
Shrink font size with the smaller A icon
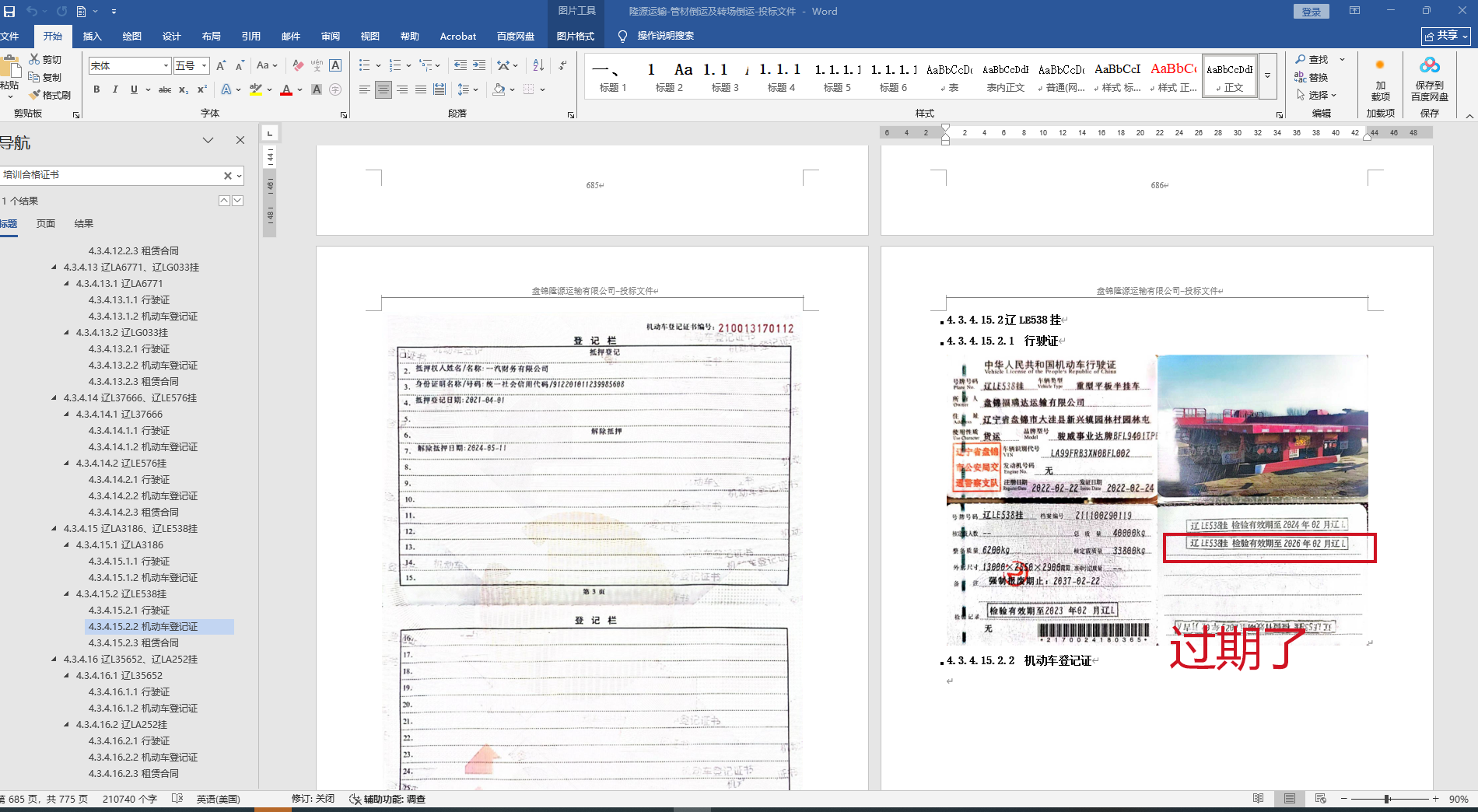point(240,65)
